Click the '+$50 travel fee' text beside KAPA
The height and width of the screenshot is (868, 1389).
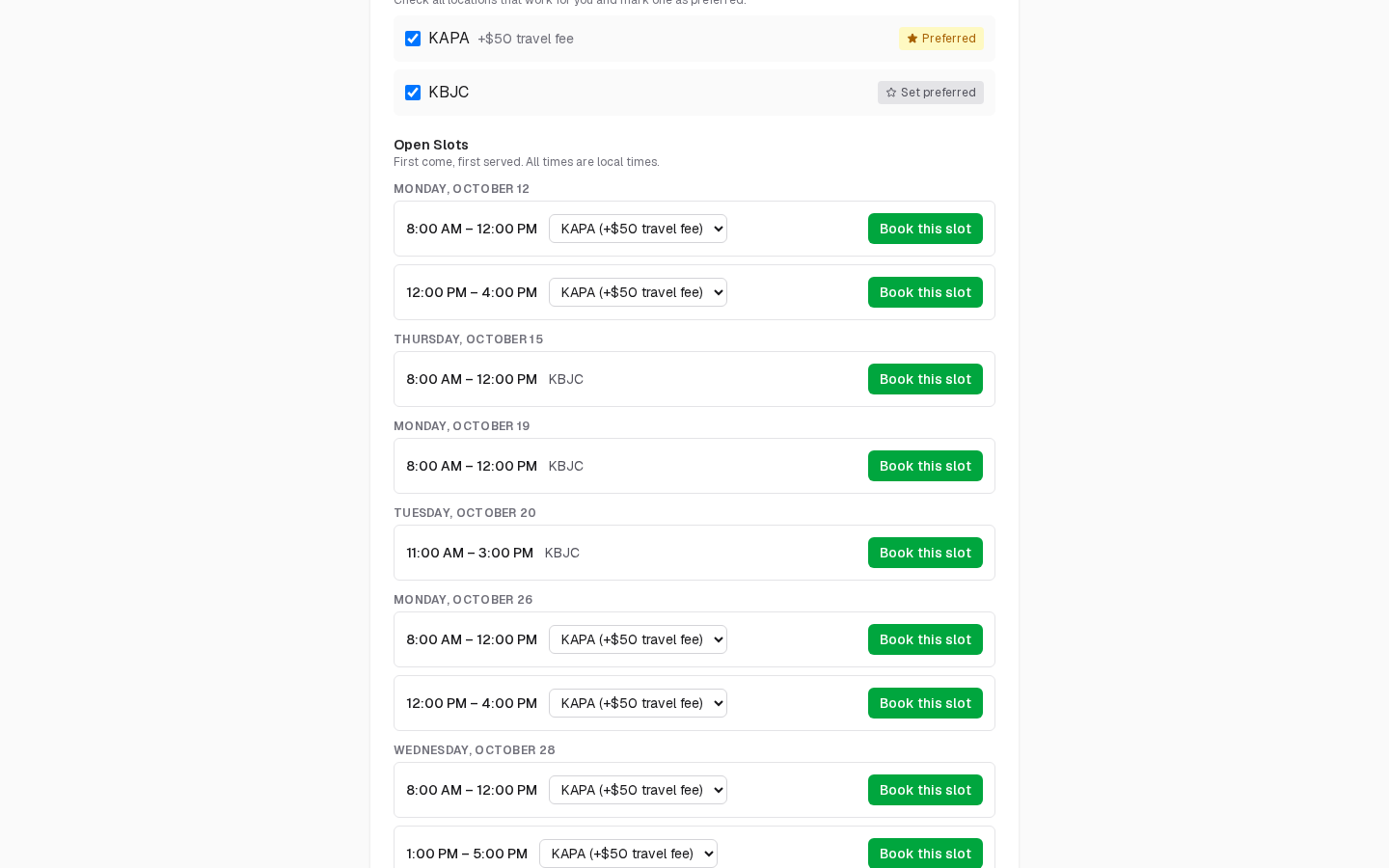coord(526,39)
